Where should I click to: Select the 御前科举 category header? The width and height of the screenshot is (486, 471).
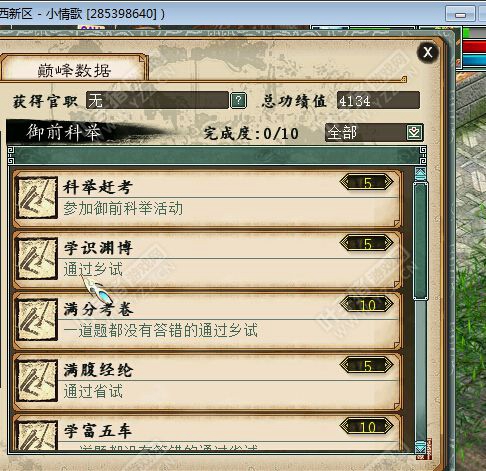pos(64,132)
